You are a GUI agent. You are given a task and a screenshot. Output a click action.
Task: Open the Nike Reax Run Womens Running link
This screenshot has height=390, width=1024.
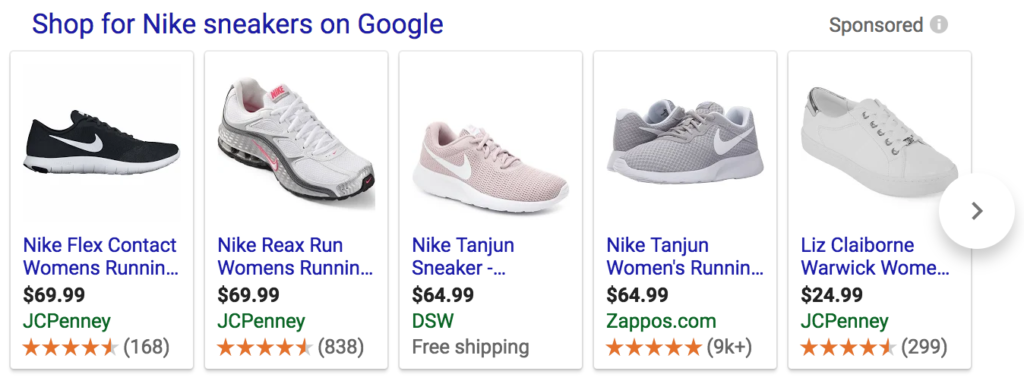pyautogui.click(x=295, y=257)
